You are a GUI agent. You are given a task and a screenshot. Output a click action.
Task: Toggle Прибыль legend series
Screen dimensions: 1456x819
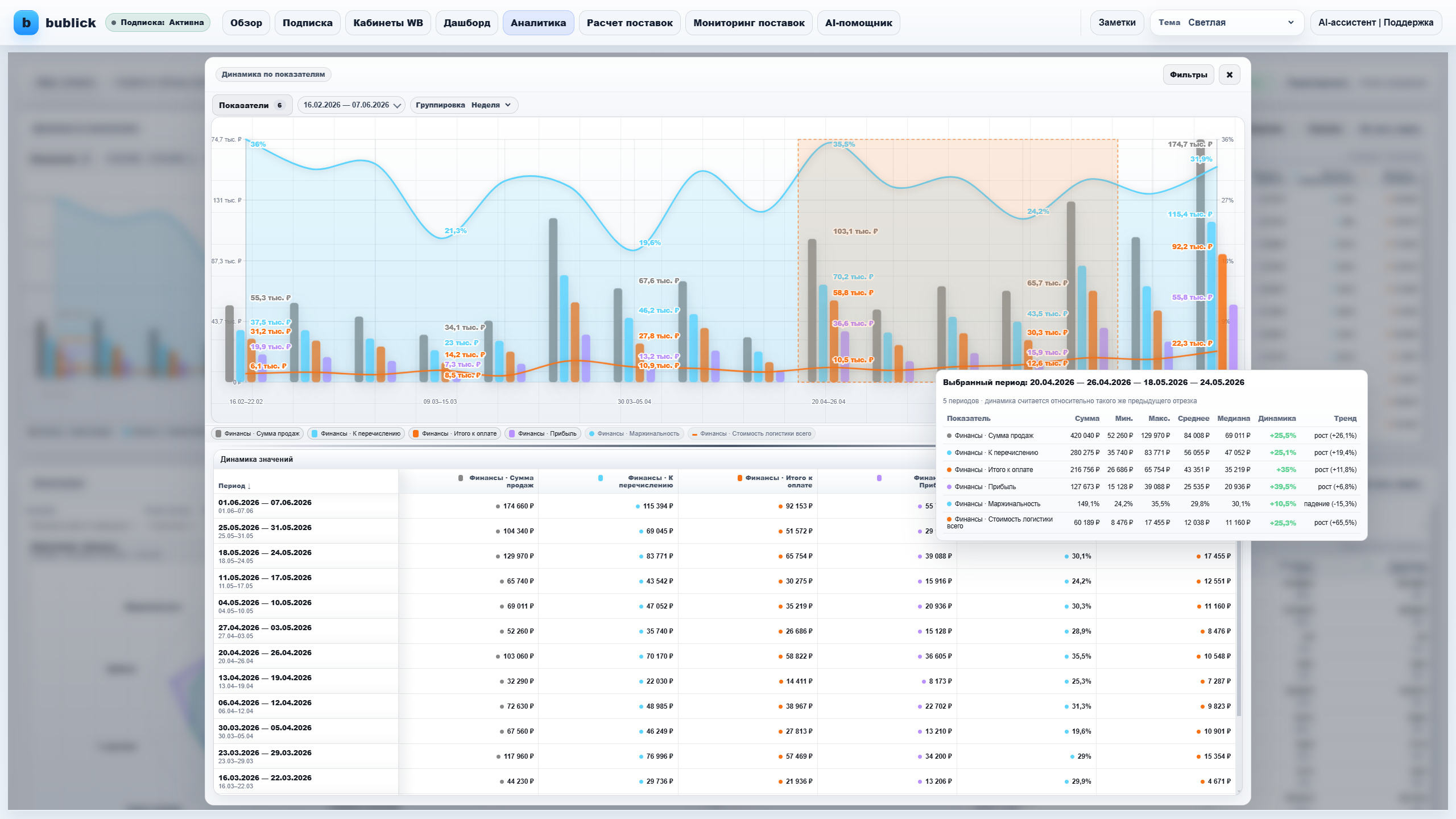coord(543,433)
